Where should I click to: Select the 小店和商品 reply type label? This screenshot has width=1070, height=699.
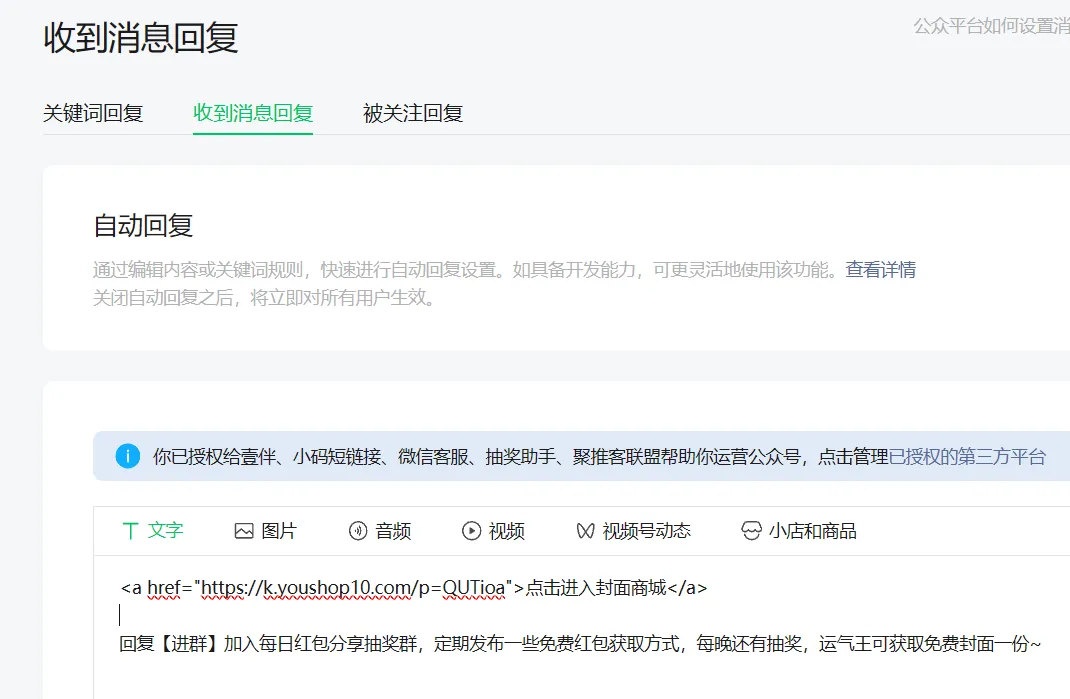[x=813, y=530]
